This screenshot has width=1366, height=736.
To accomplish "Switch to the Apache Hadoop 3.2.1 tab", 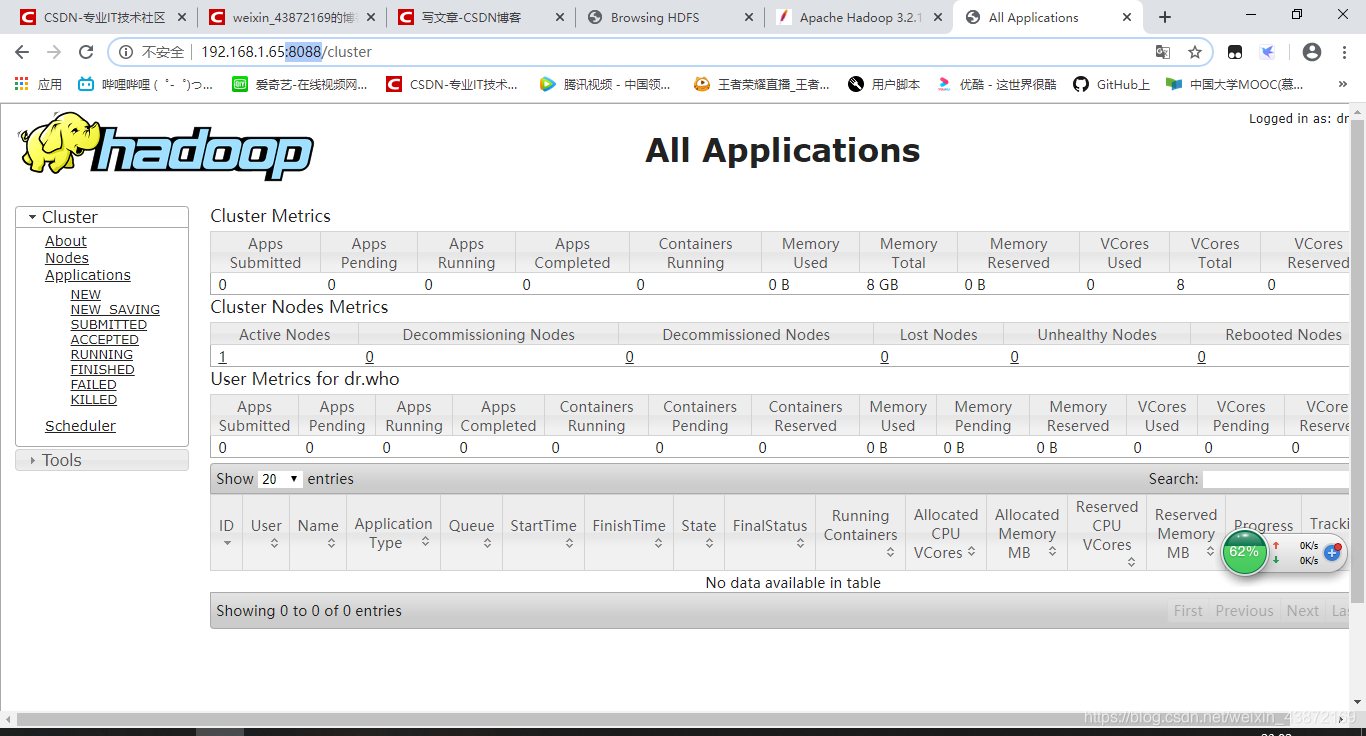I will pyautogui.click(x=860, y=17).
